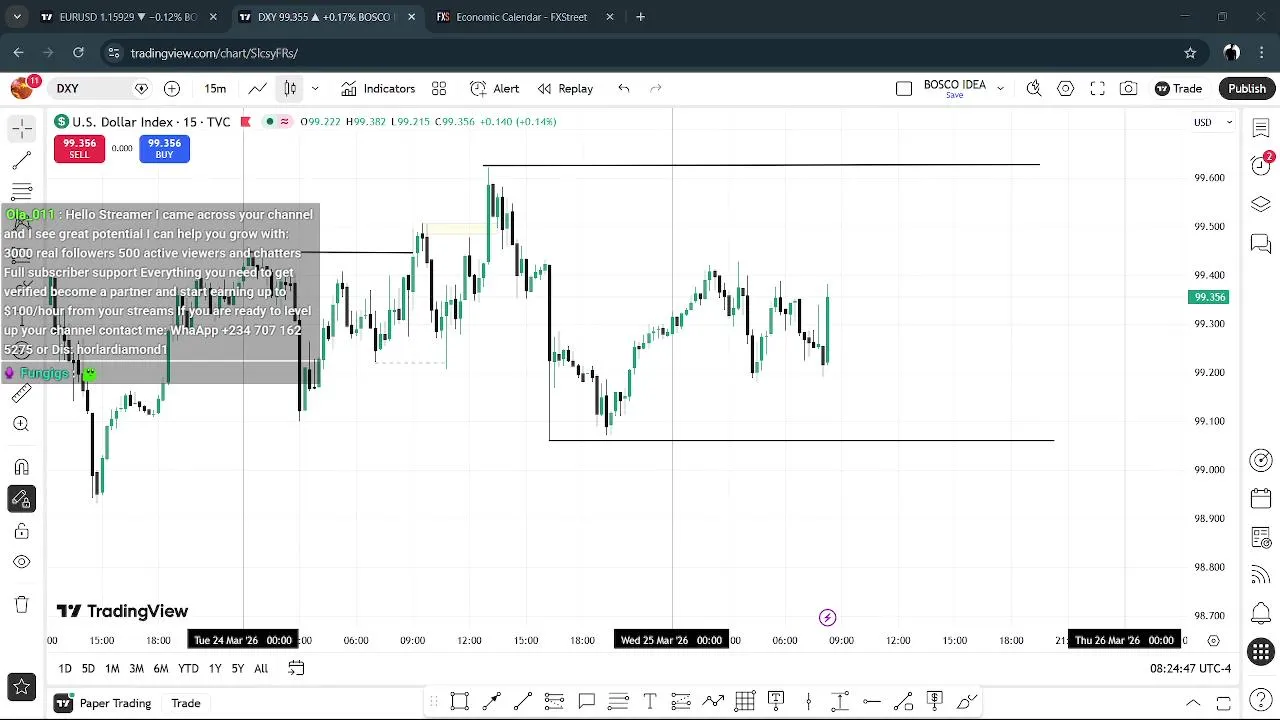Viewport: 1280px width, 720px height.
Task: Open chats speech bubble icon
Action: point(1261,244)
